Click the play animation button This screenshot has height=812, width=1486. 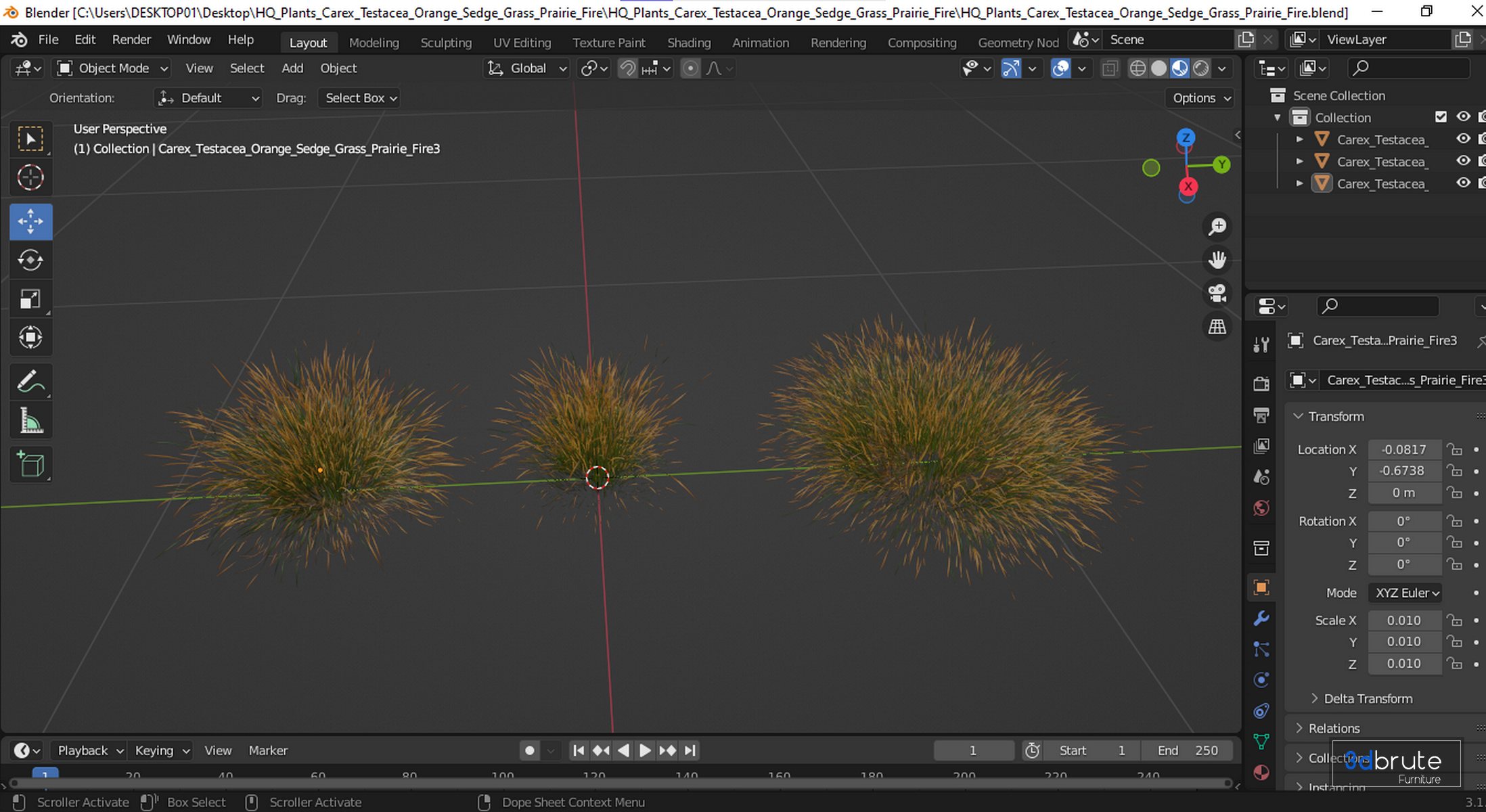click(x=645, y=750)
